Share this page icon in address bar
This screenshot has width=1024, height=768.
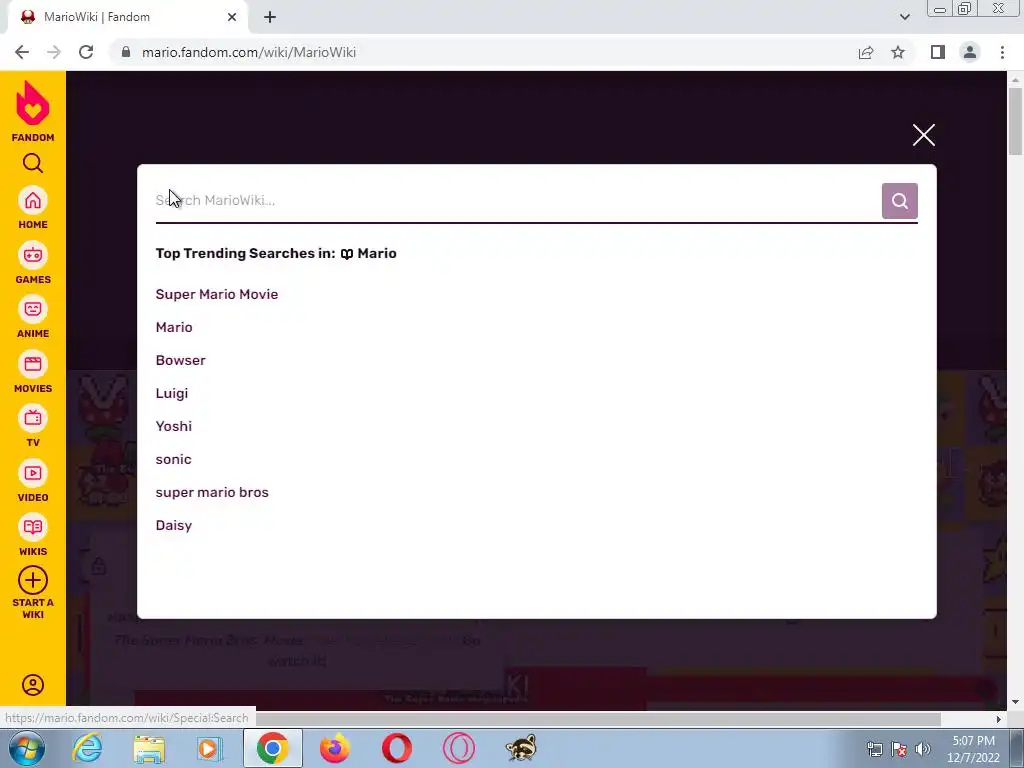[x=866, y=52]
